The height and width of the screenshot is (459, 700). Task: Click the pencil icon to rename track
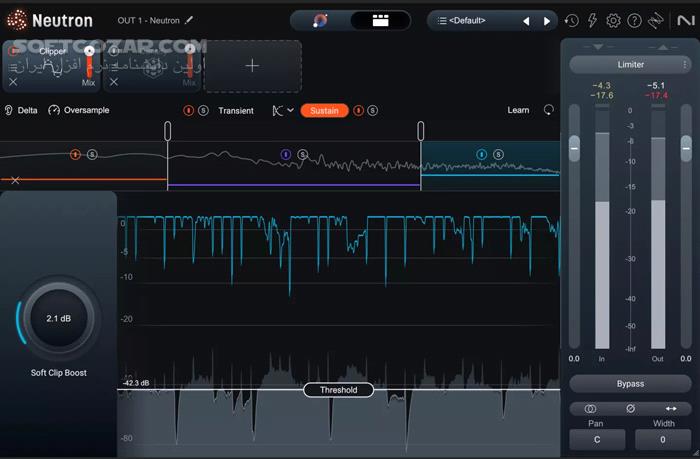tap(190, 20)
